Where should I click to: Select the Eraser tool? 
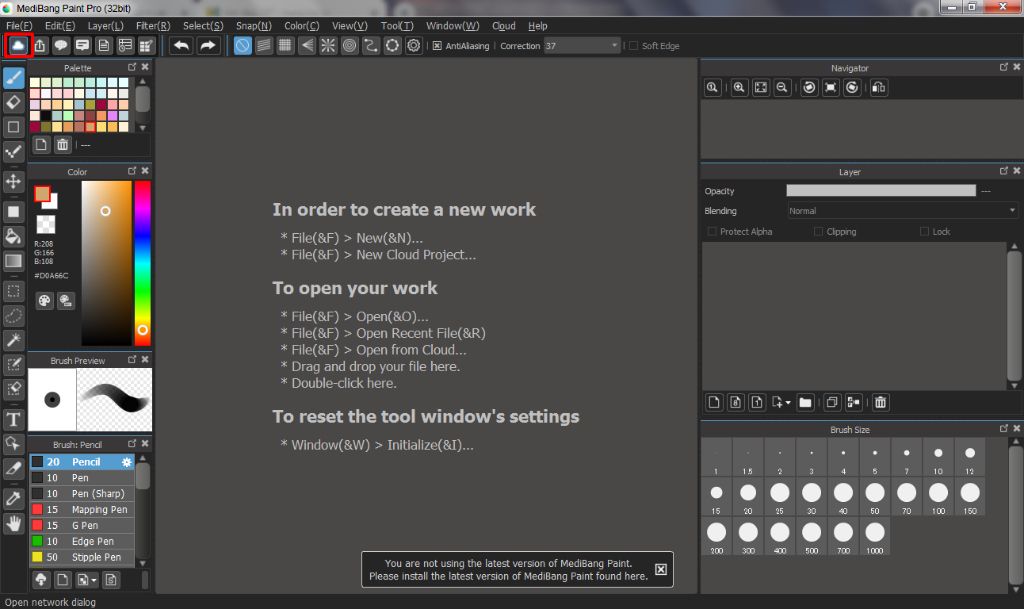tap(14, 102)
